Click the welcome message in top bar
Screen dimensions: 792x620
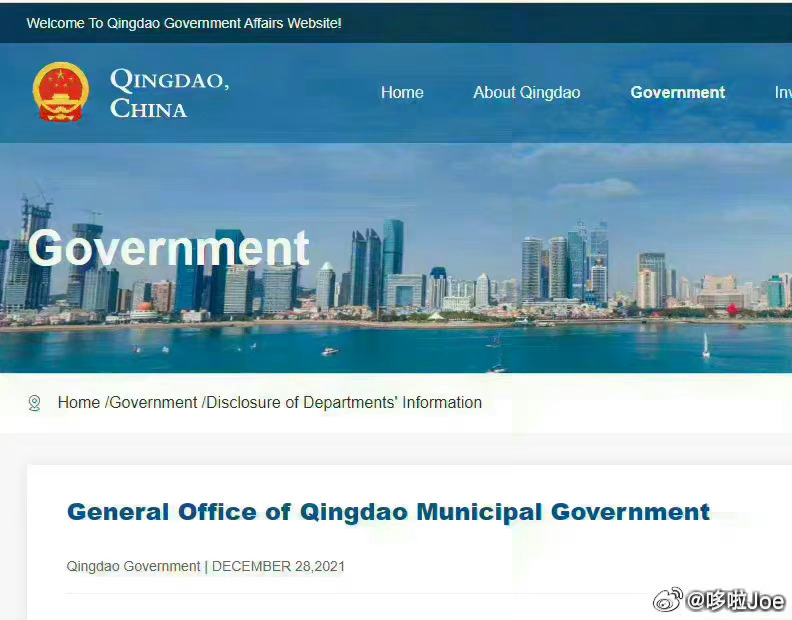coord(184,23)
